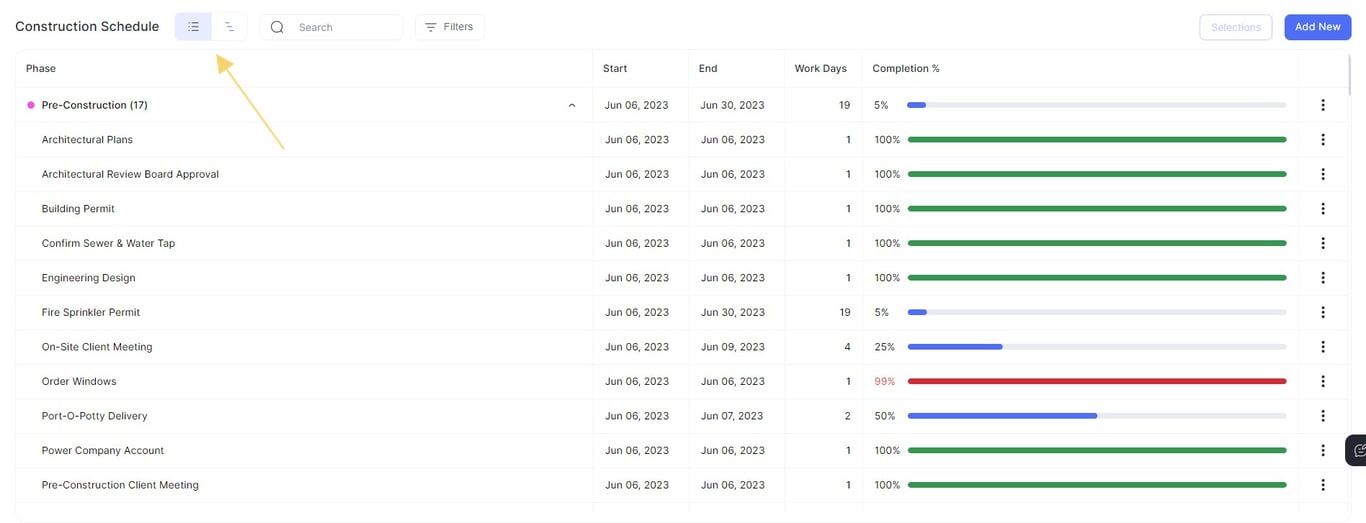Open the Filters button
Image resolution: width=1366 pixels, height=523 pixels.
point(449,27)
